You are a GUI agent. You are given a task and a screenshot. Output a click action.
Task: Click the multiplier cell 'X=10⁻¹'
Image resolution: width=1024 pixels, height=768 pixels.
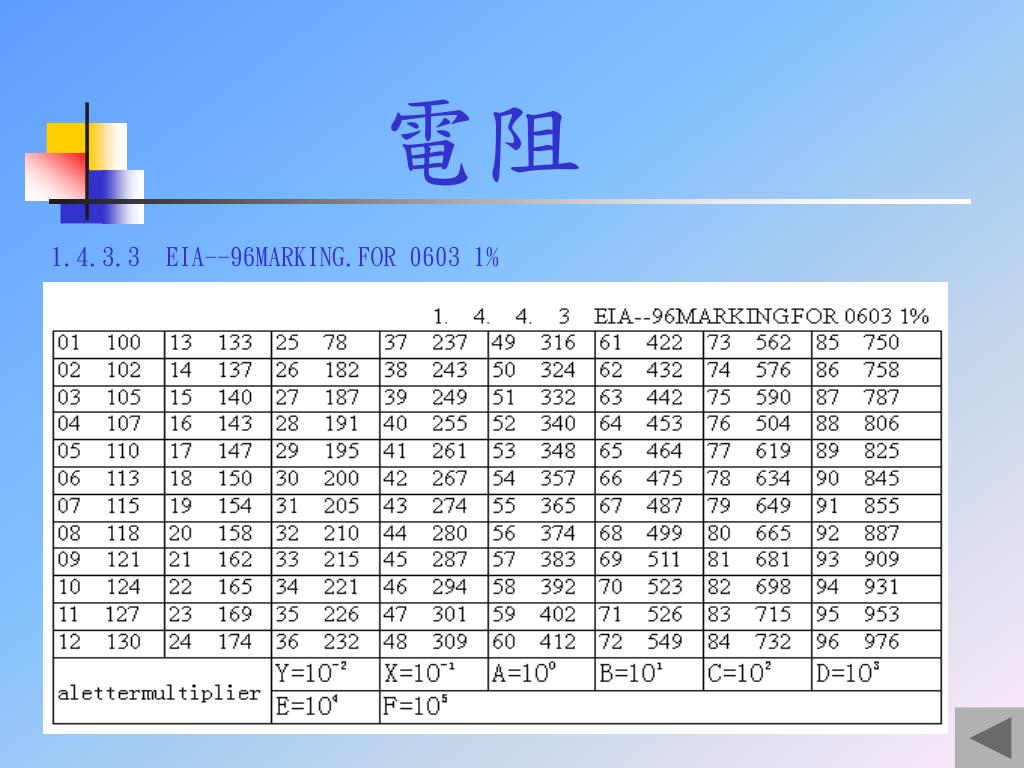coord(434,674)
